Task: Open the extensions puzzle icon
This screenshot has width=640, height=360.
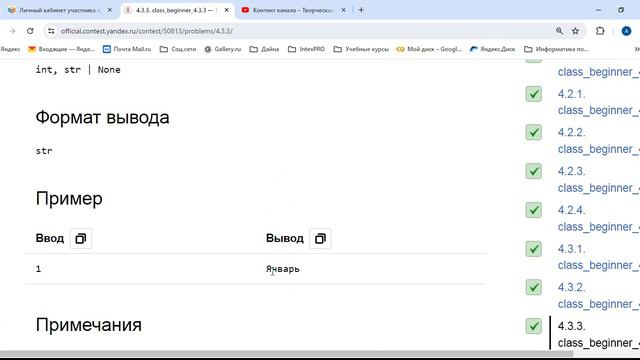Action: point(600,31)
